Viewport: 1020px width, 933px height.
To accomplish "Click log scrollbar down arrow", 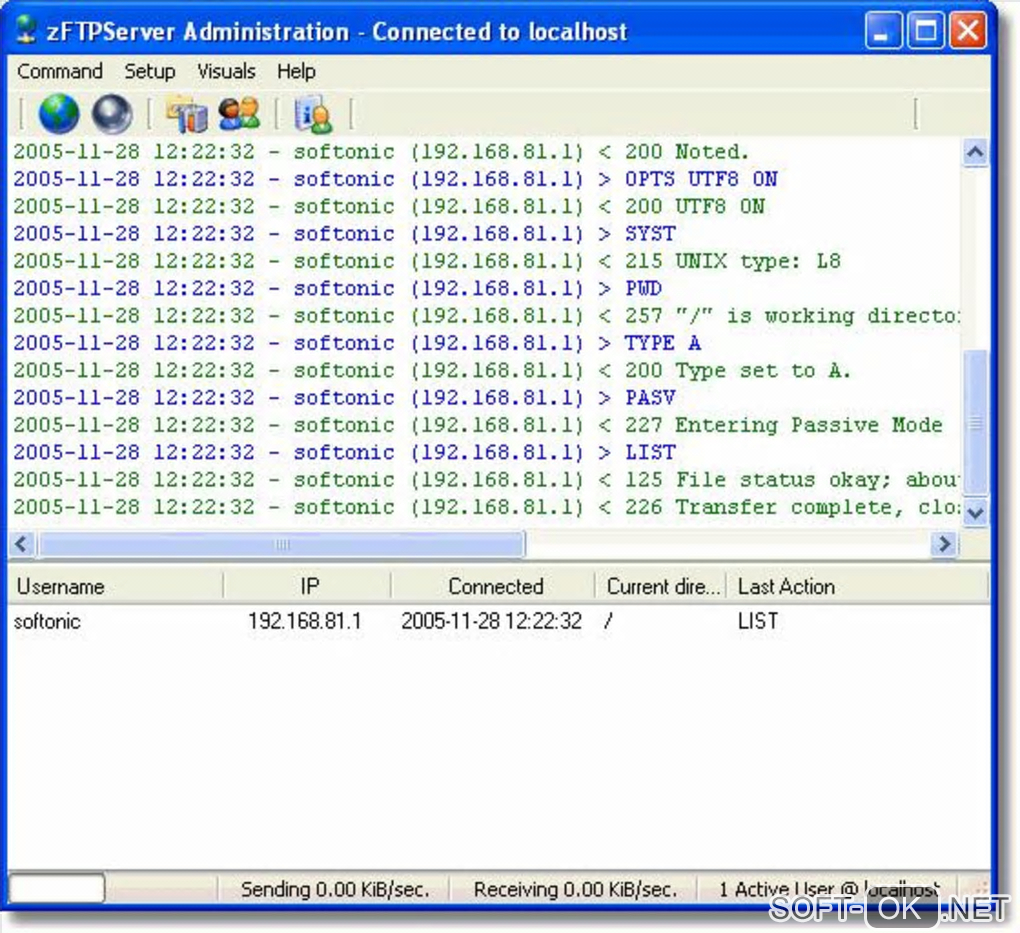I will pyautogui.click(x=974, y=513).
